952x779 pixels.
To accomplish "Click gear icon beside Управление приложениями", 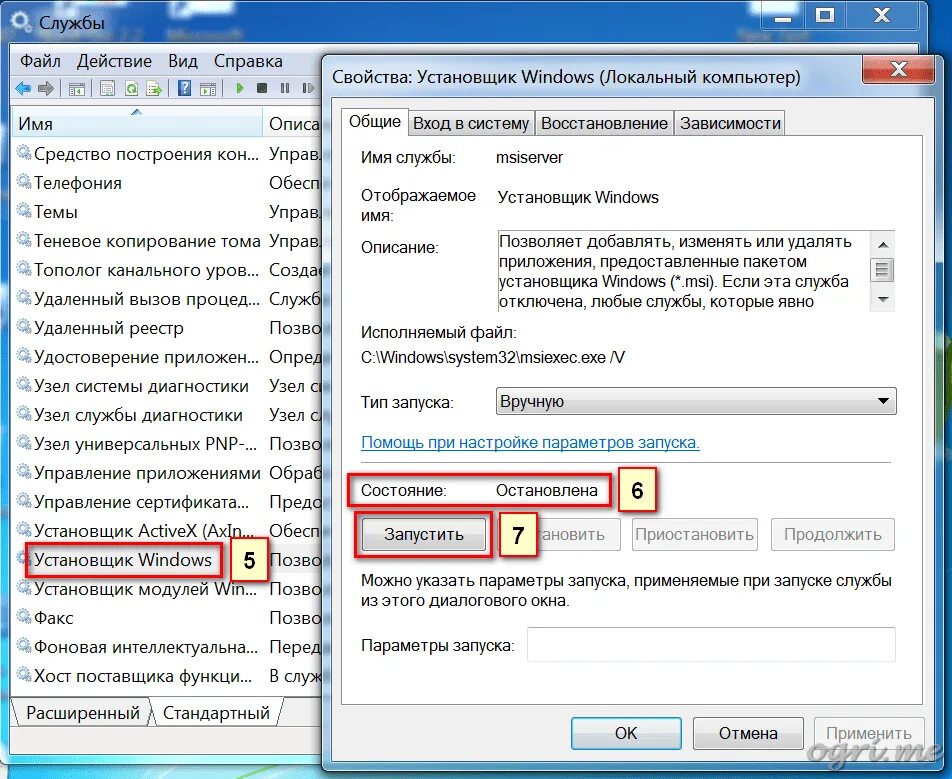I will (x=24, y=472).
